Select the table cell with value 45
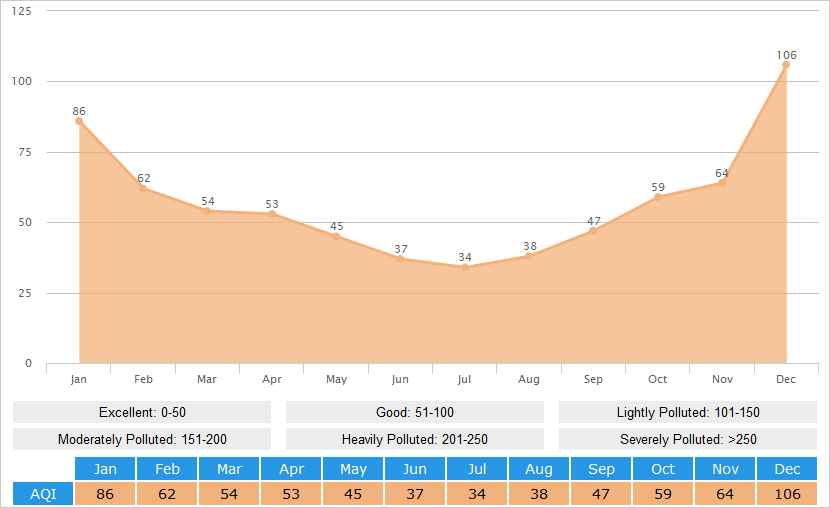This screenshot has width=830, height=508. [353, 494]
